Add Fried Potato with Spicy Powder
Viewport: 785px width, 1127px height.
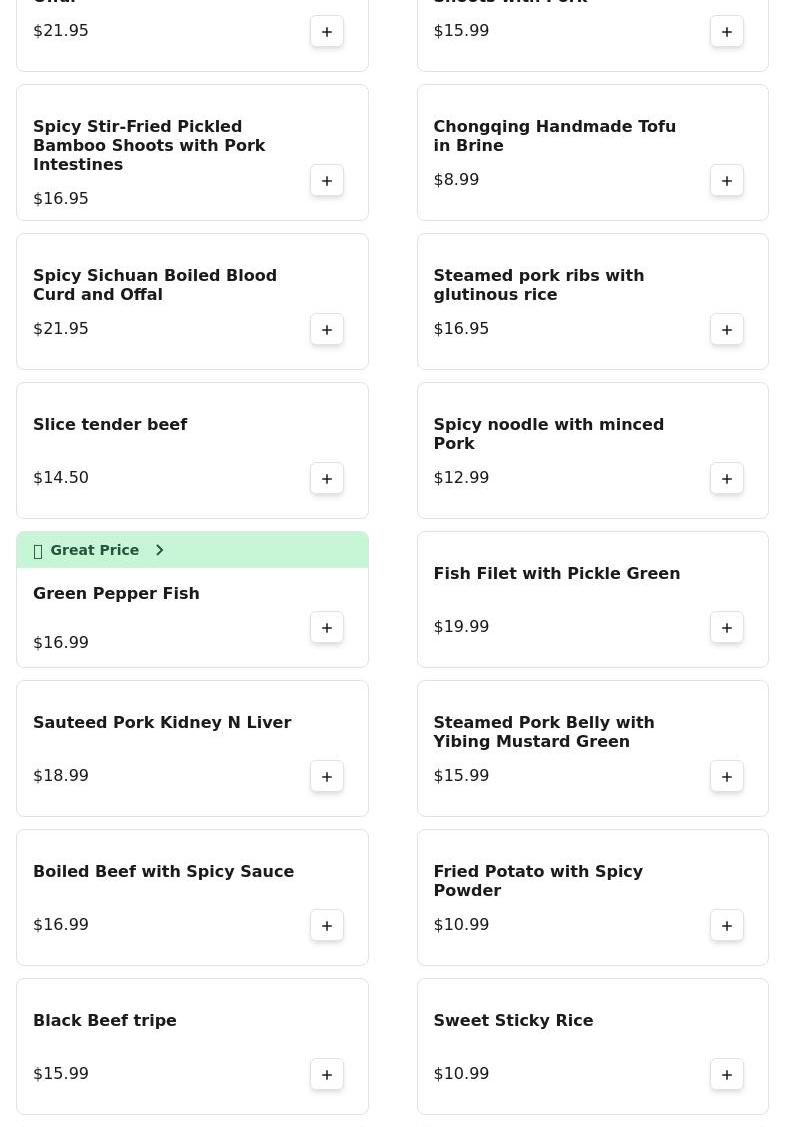click(x=727, y=926)
